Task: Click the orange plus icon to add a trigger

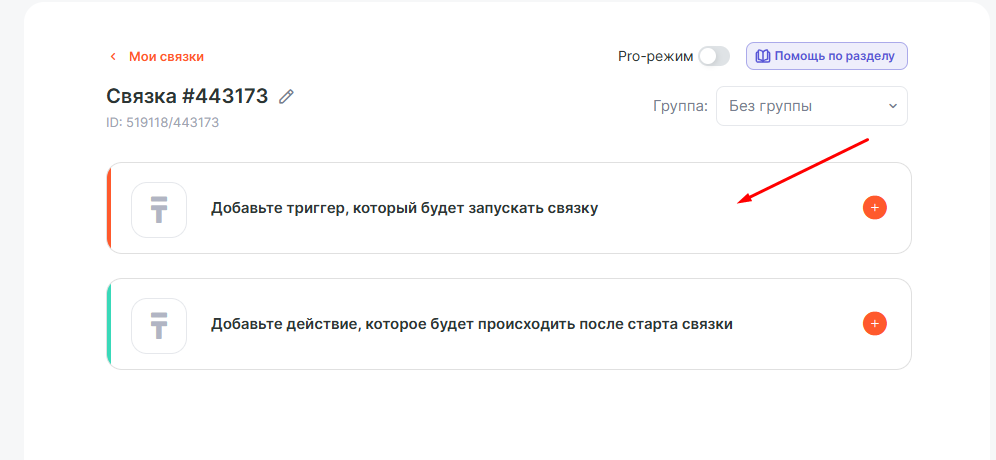Action: coord(874,208)
